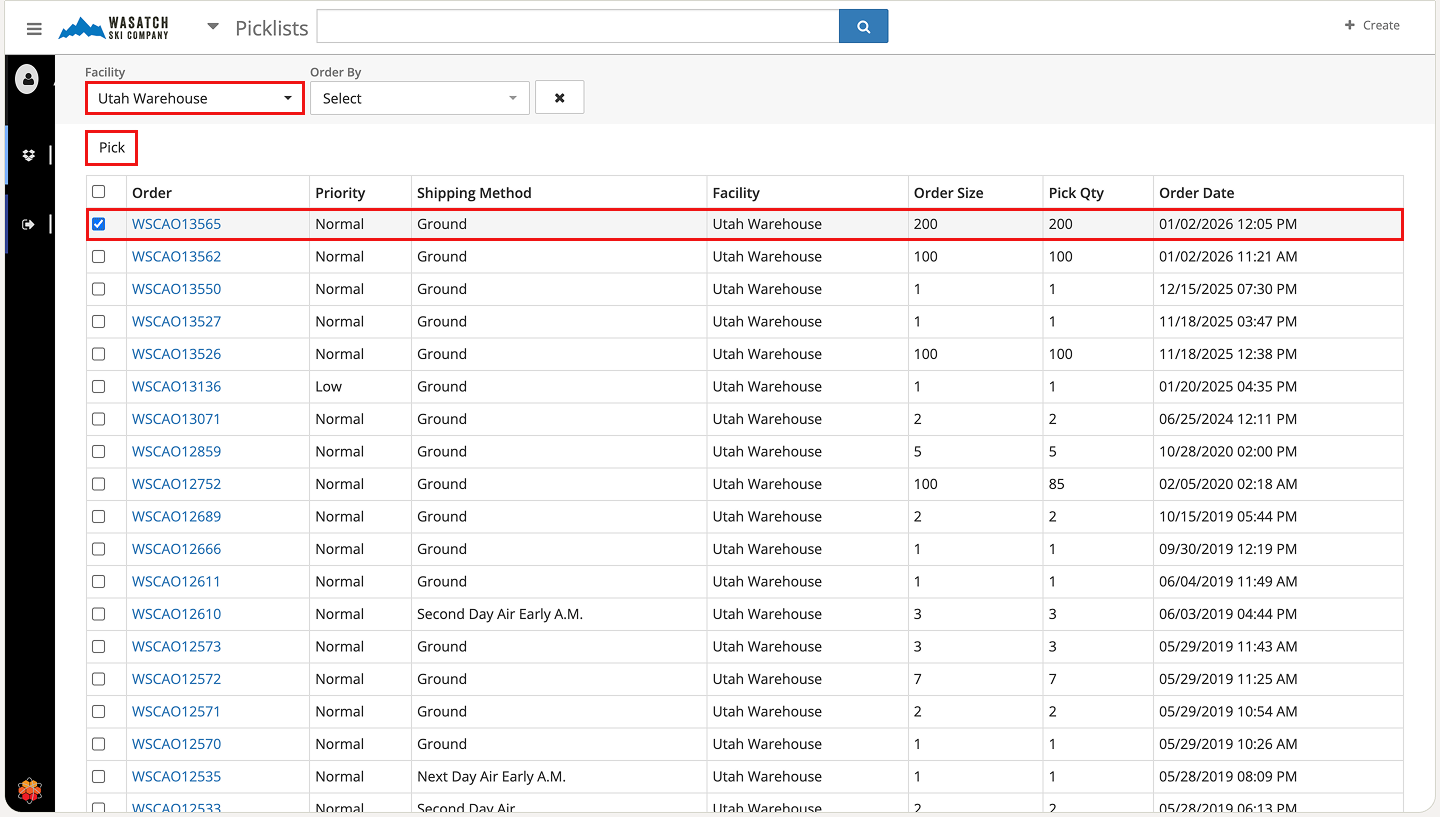Click the hexagon logo at sidebar bottom

tap(29, 790)
